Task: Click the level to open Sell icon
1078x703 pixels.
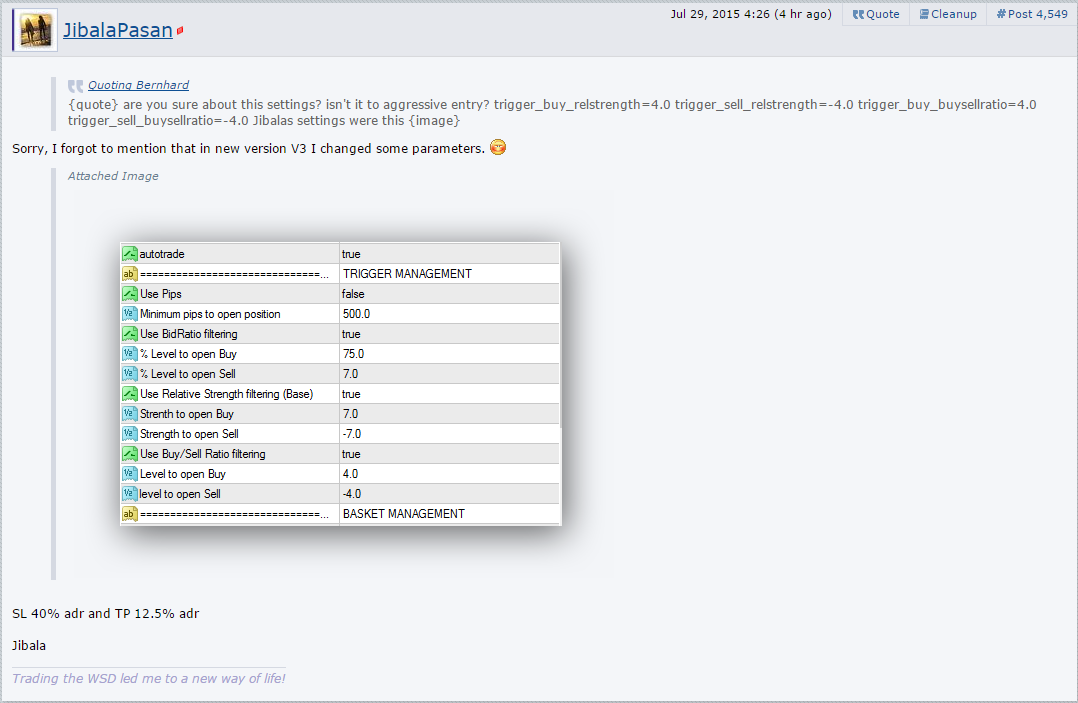Action: tap(130, 493)
